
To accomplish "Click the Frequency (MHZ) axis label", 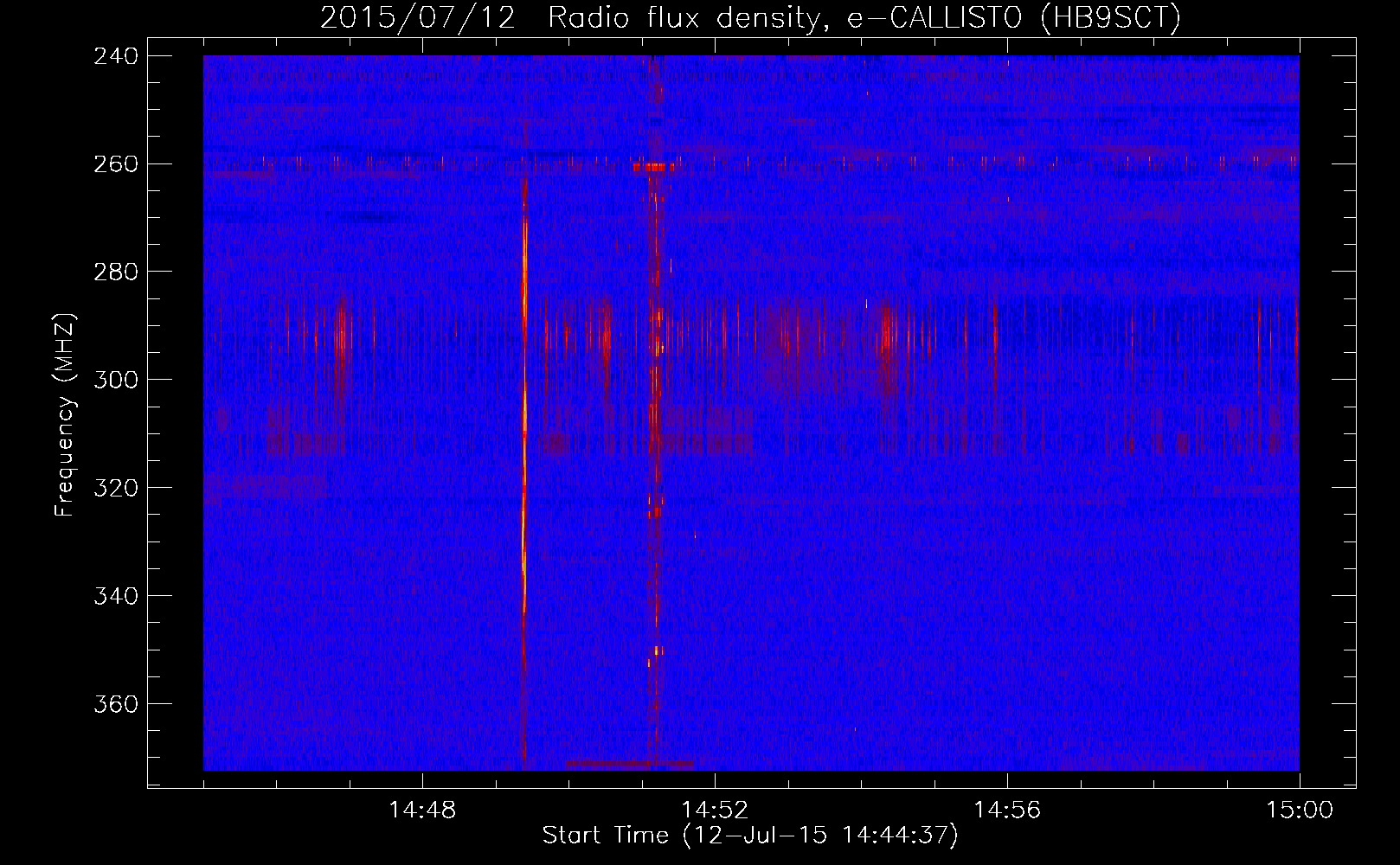I will [65, 414].
